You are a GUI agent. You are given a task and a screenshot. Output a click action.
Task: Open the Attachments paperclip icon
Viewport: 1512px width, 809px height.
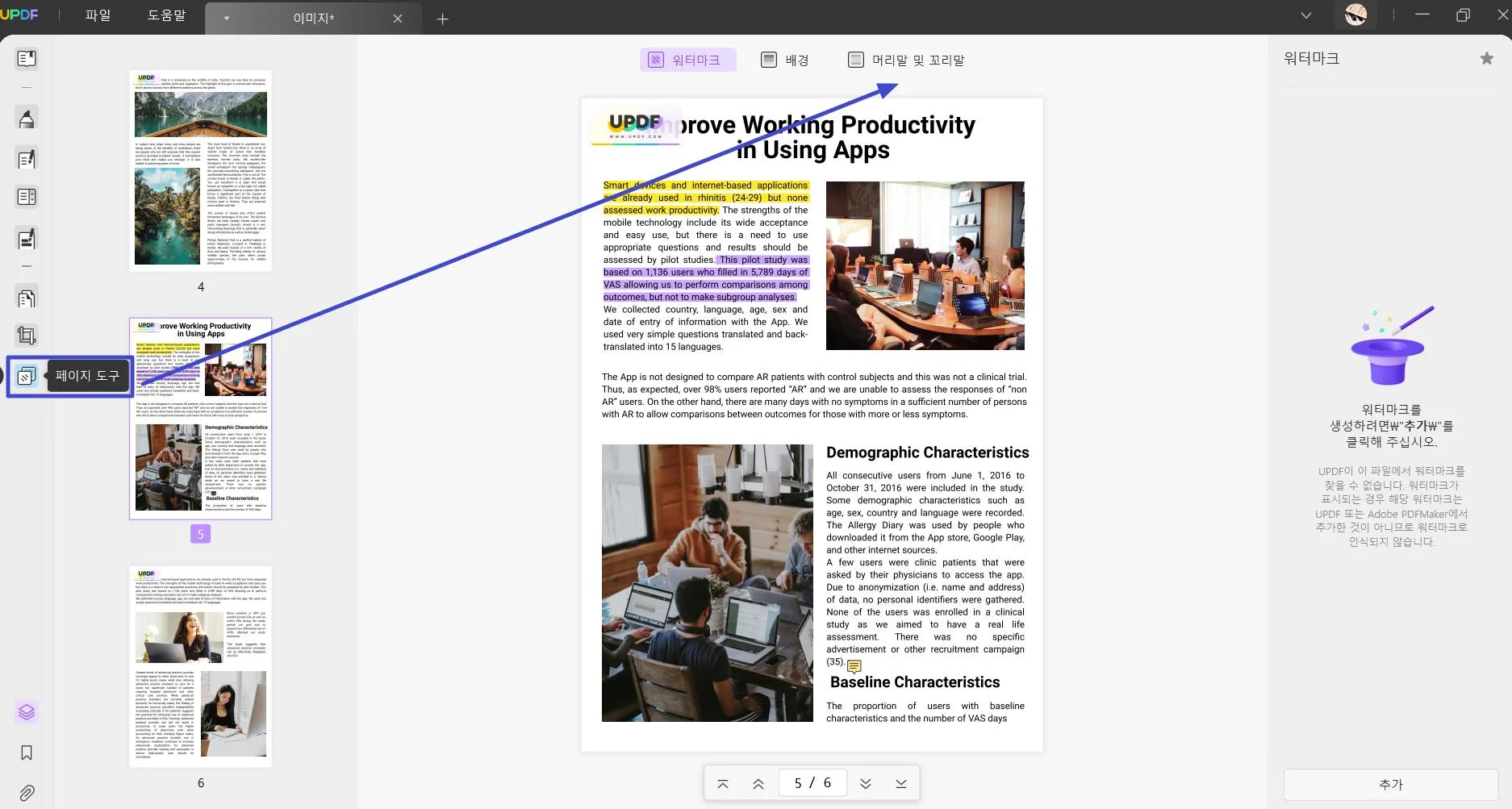click(27, 793)
